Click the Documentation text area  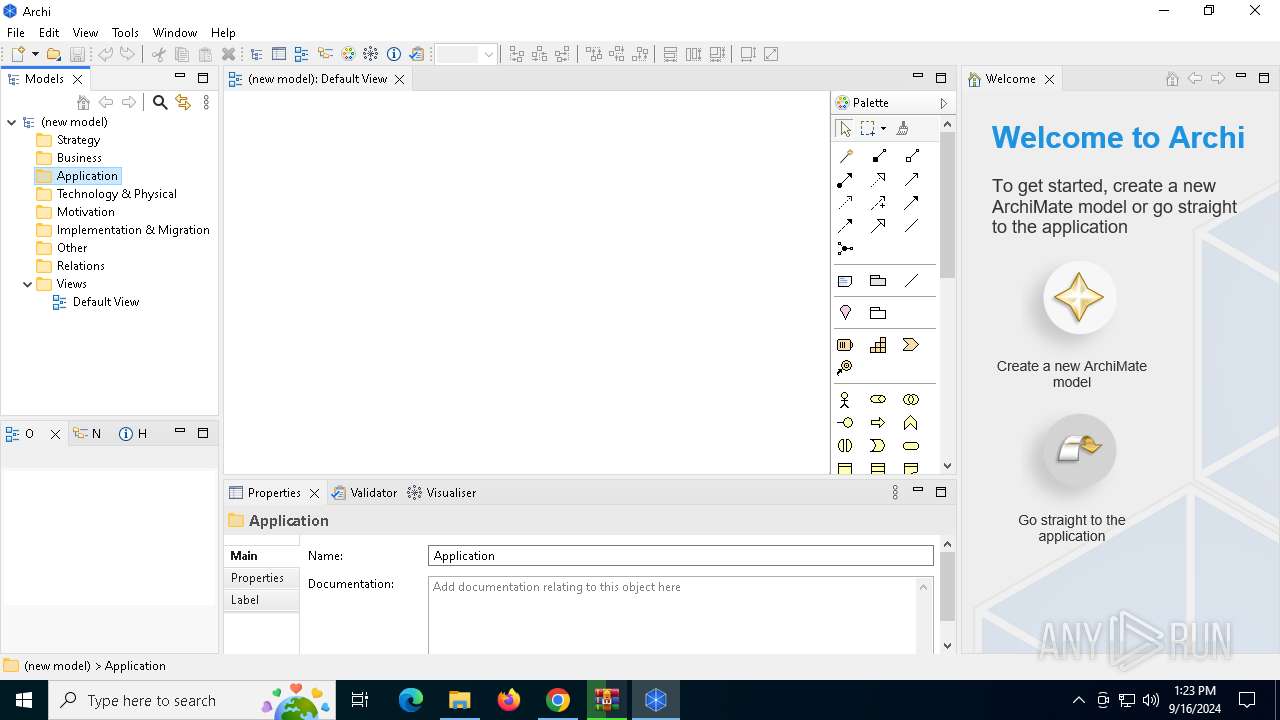point(673,615)
